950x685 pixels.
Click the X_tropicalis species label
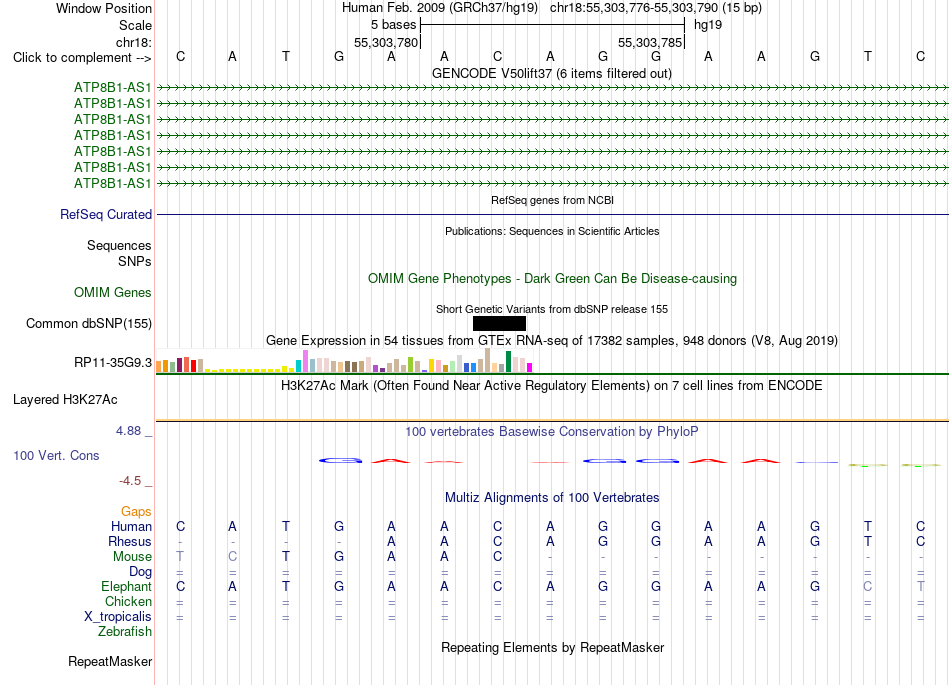click(x=118, y=617)
